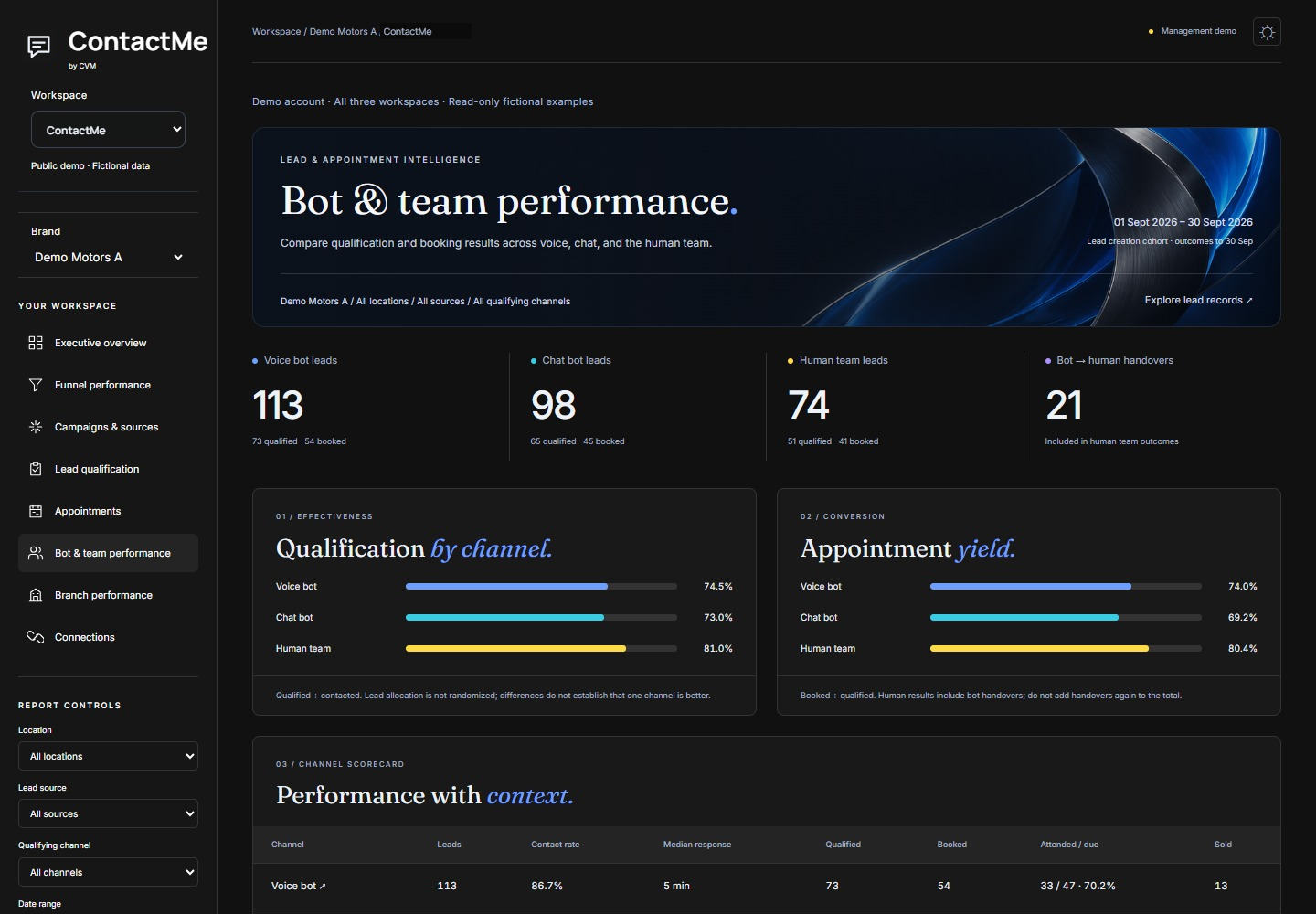The image size is (1316, 914).
Task: Click the ContactMe chat logo icon
Action: pos(38,46)
